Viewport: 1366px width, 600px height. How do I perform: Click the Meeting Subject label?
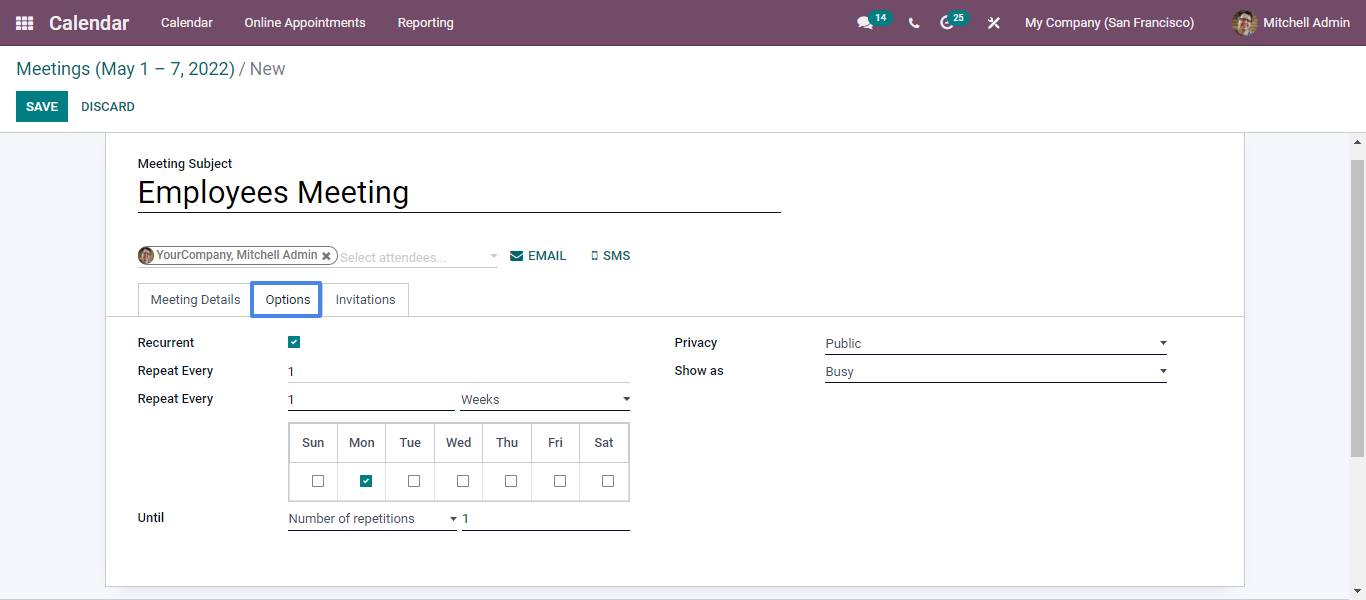tap(185, 164)
